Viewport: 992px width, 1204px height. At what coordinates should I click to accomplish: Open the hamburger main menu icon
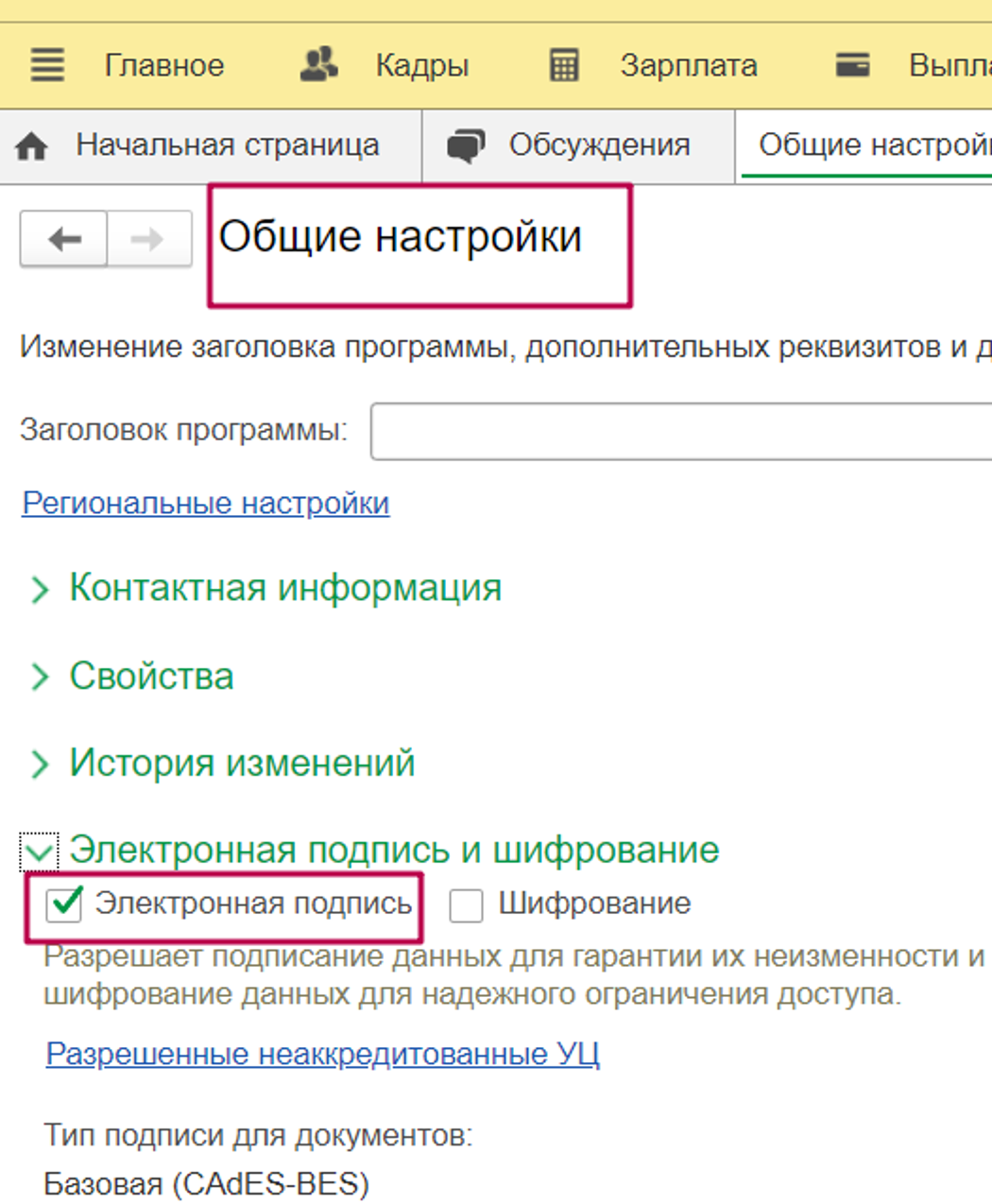tap(47, 65)
